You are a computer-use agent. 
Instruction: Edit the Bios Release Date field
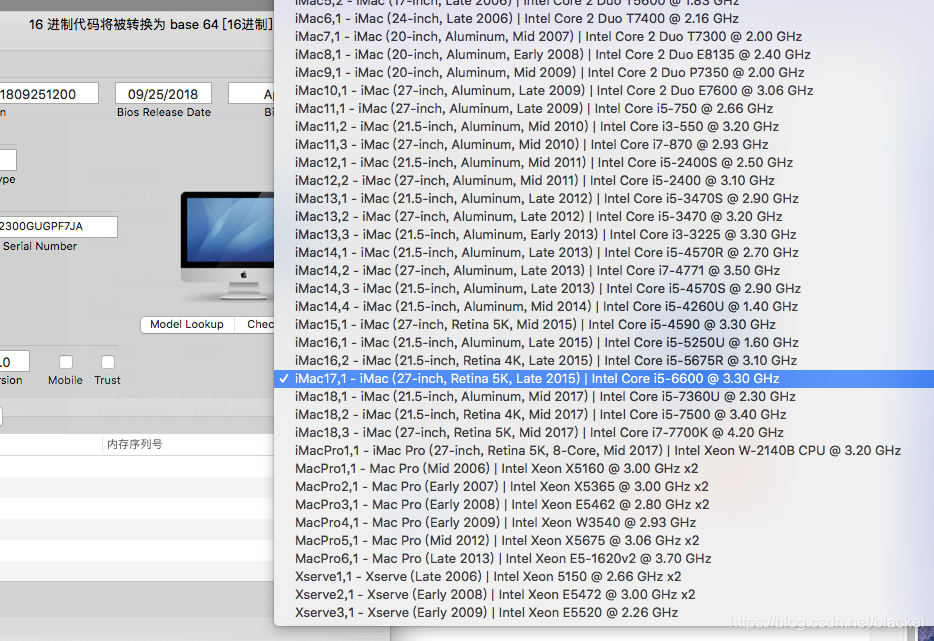click(163, 94)
